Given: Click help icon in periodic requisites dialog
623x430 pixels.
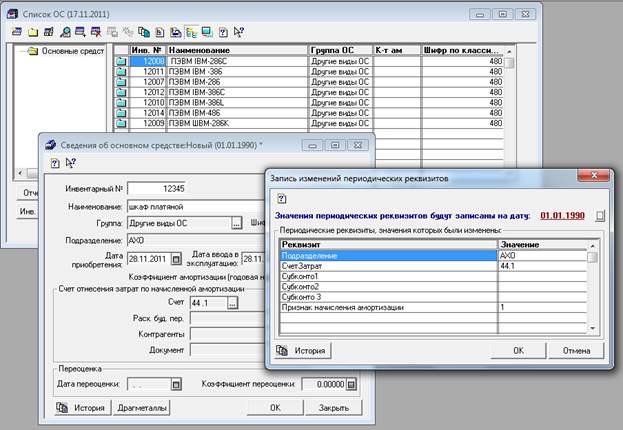Looking at the screenshot, I should (x=282, y=198).
